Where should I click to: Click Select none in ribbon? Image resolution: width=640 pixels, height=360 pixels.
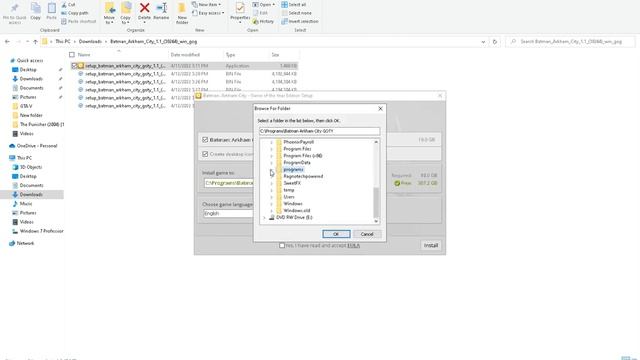pyautogui.click(x=296, y=13)
